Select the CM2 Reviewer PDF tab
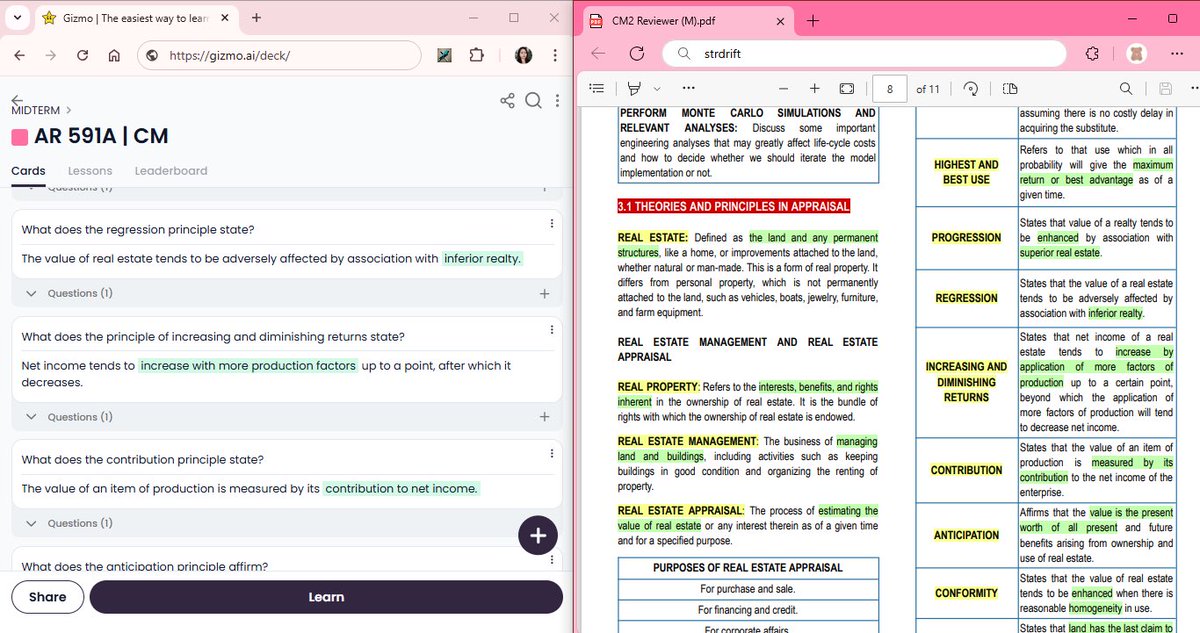1200x633 pixels. [686, 20]
